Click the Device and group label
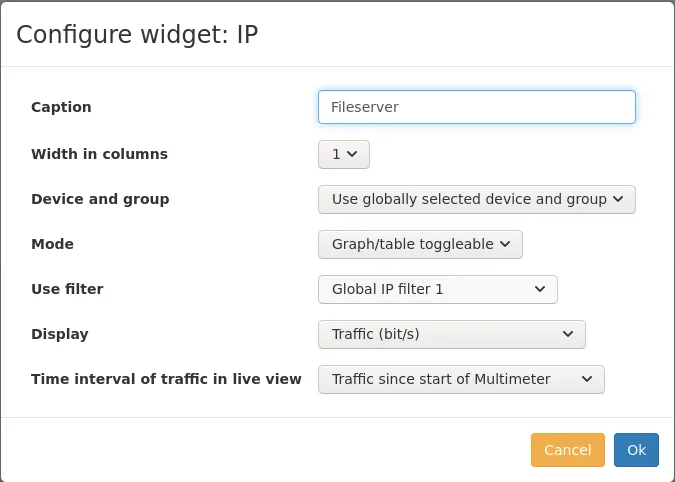This screenshot has width=675, height=482. tap(100, 199)
